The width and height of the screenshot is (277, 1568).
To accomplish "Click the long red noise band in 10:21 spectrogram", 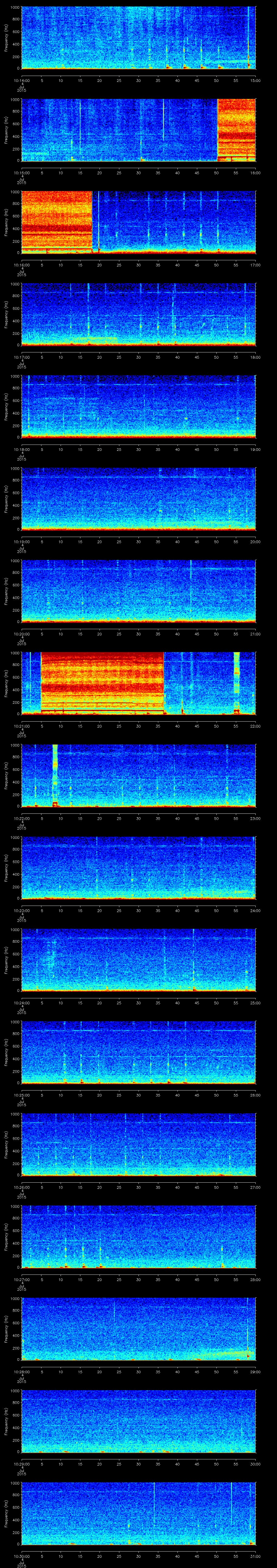I will click(x=102, y=683).
